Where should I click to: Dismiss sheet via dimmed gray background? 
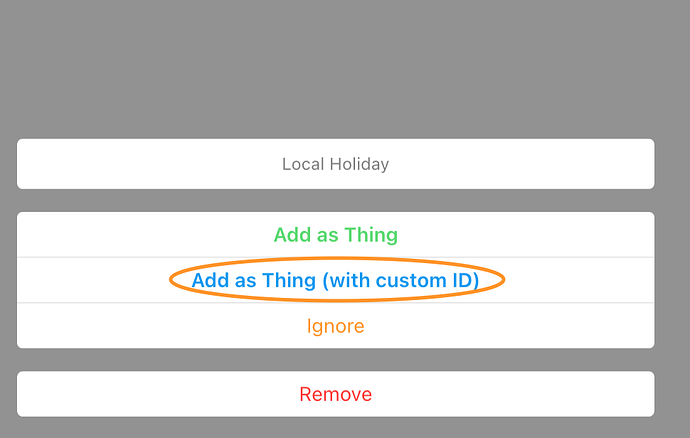[335, 66]
